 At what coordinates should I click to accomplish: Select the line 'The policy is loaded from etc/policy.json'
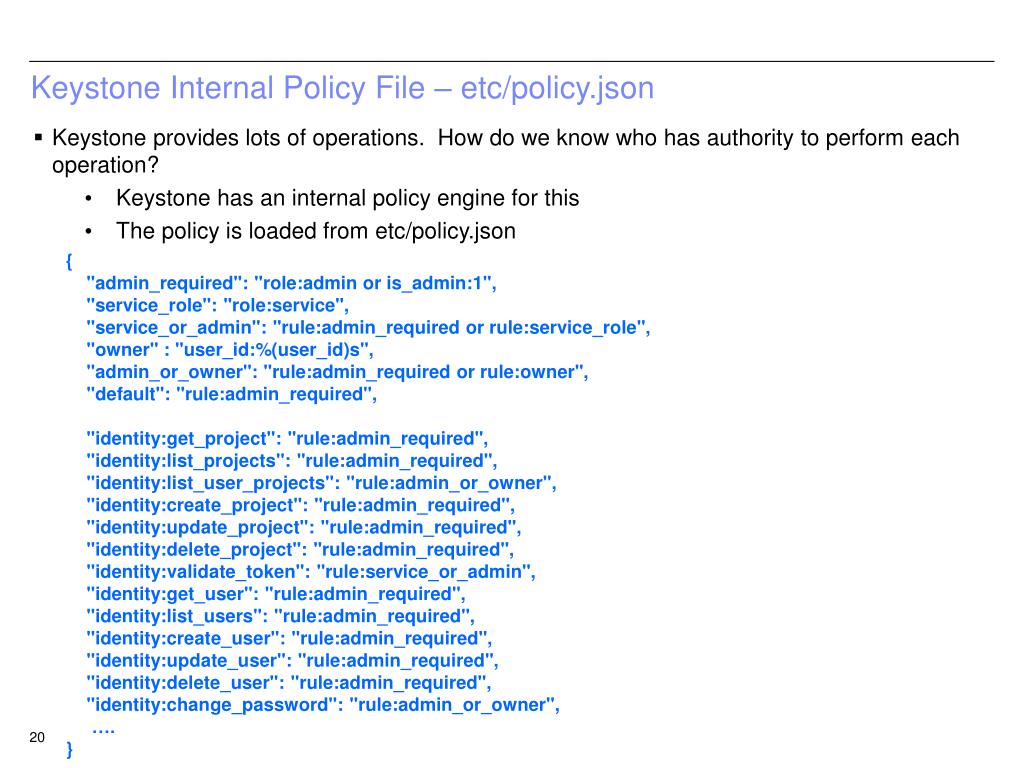click(x=315, y=231)
